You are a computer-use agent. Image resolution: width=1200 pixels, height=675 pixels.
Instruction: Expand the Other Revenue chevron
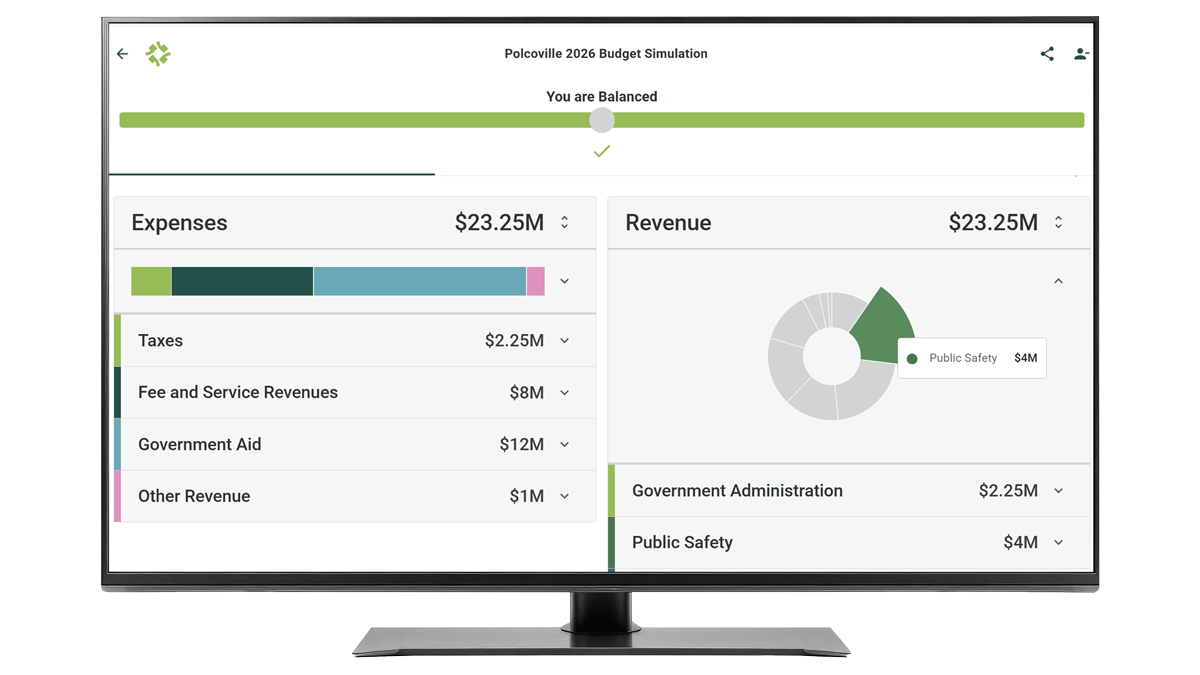(565, 497)
